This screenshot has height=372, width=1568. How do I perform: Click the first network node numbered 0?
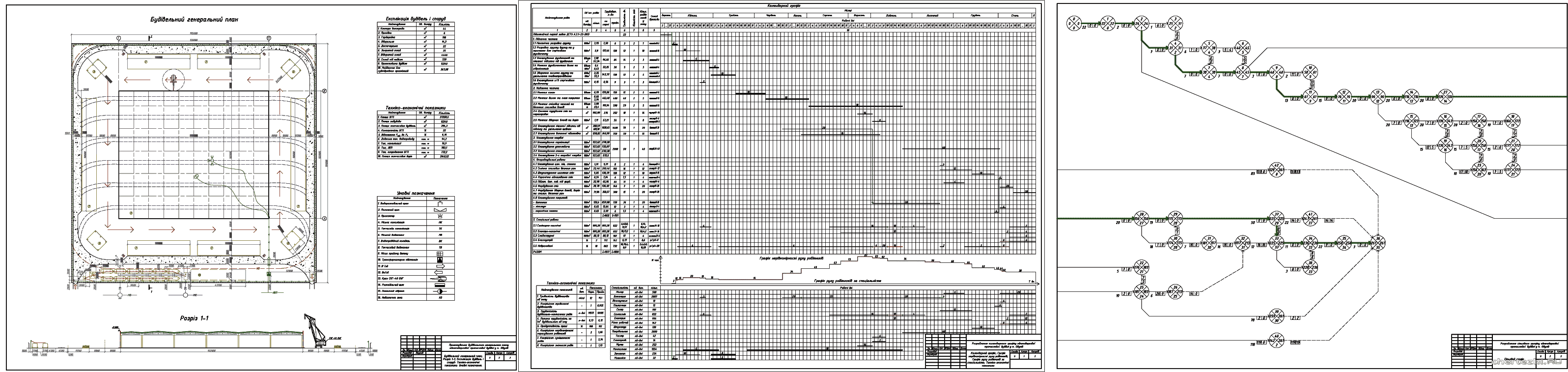pos(1073,24)
